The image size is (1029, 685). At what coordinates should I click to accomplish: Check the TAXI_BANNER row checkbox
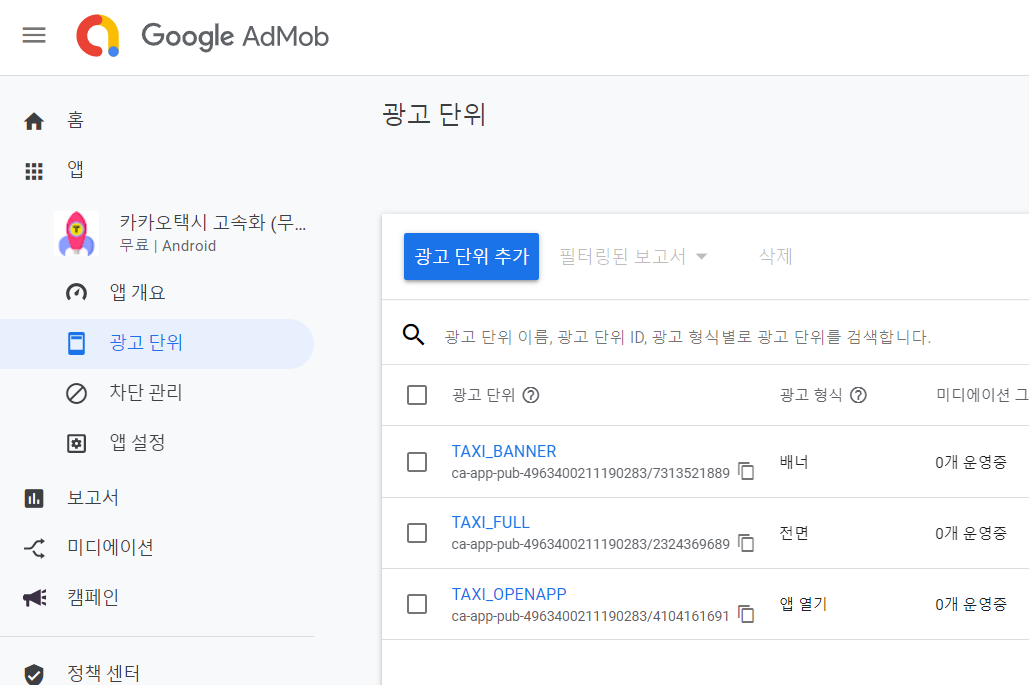pos(417,462)
